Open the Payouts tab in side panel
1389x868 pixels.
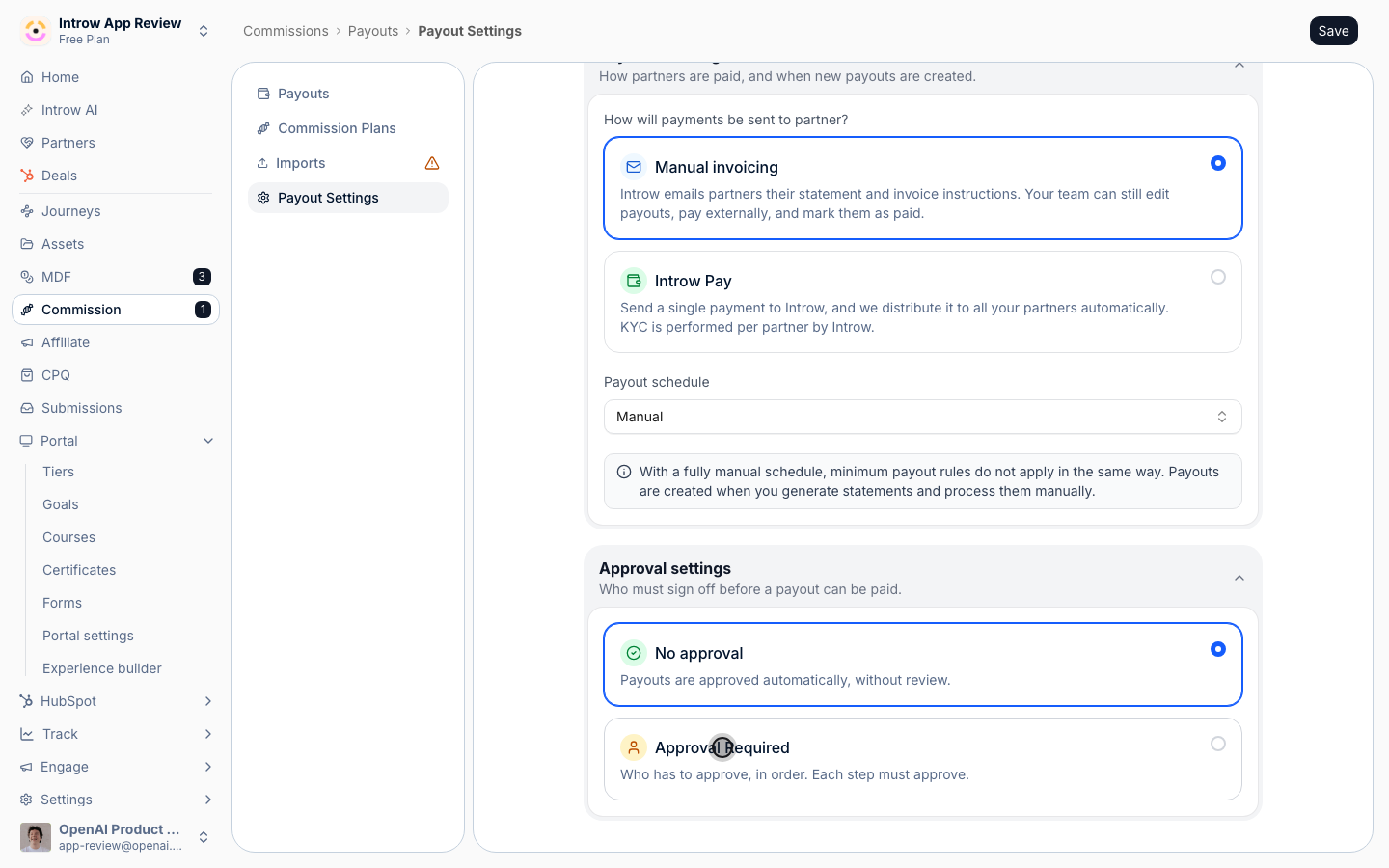(348, 94)
